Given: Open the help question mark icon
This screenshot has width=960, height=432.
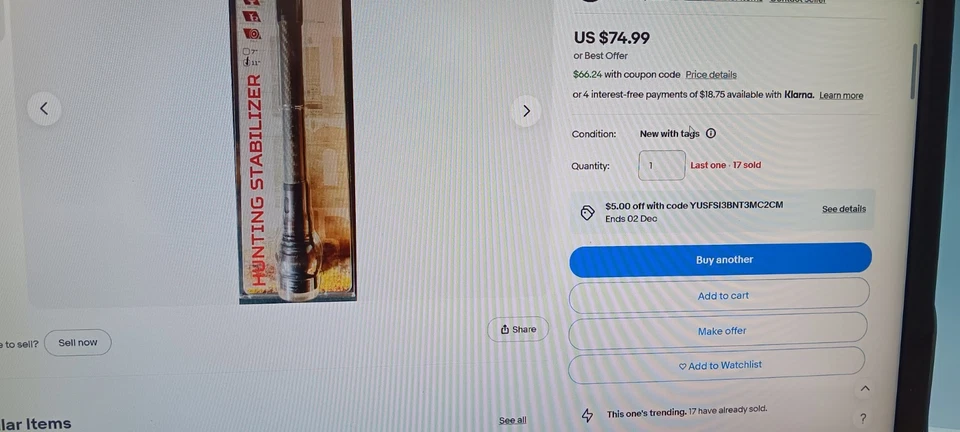Looking at the screenshot, I should pyautogui.click(x=863, y=419).
